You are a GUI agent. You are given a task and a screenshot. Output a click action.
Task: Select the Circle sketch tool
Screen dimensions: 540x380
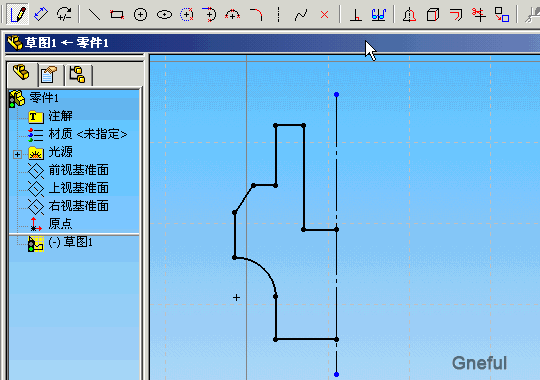click(140, 14)
